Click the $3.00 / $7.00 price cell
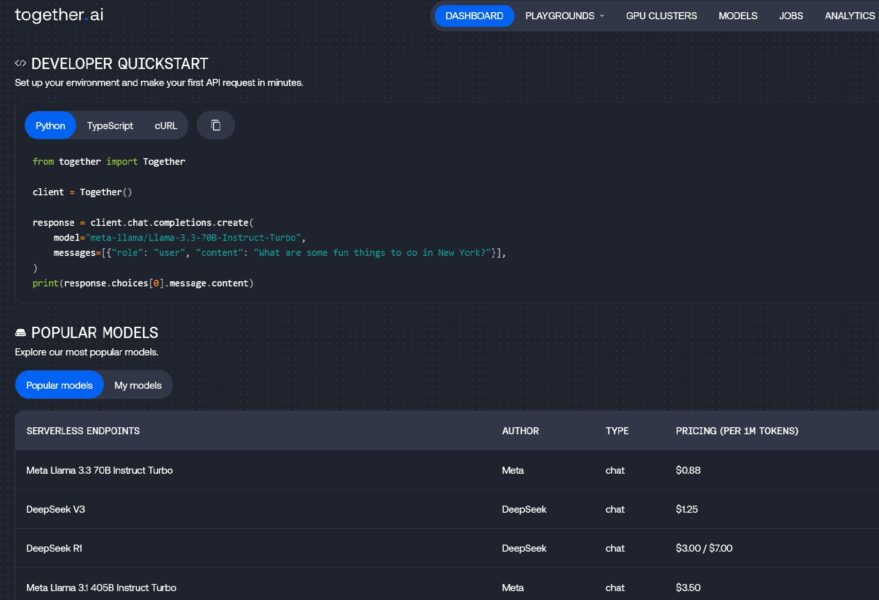Image resolution: width=879 pixels, height=600 pixels. [x=704, y=548]
